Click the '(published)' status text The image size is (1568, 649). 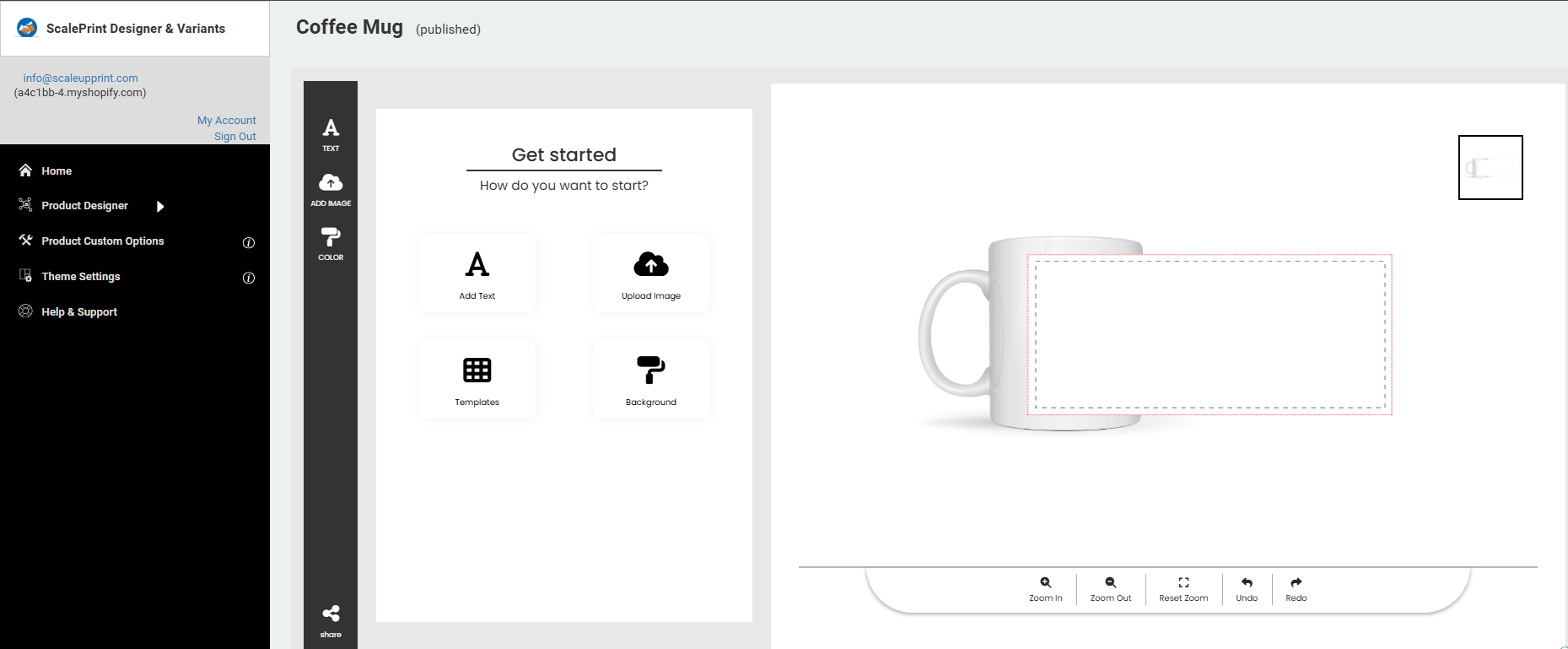point(448,30)
